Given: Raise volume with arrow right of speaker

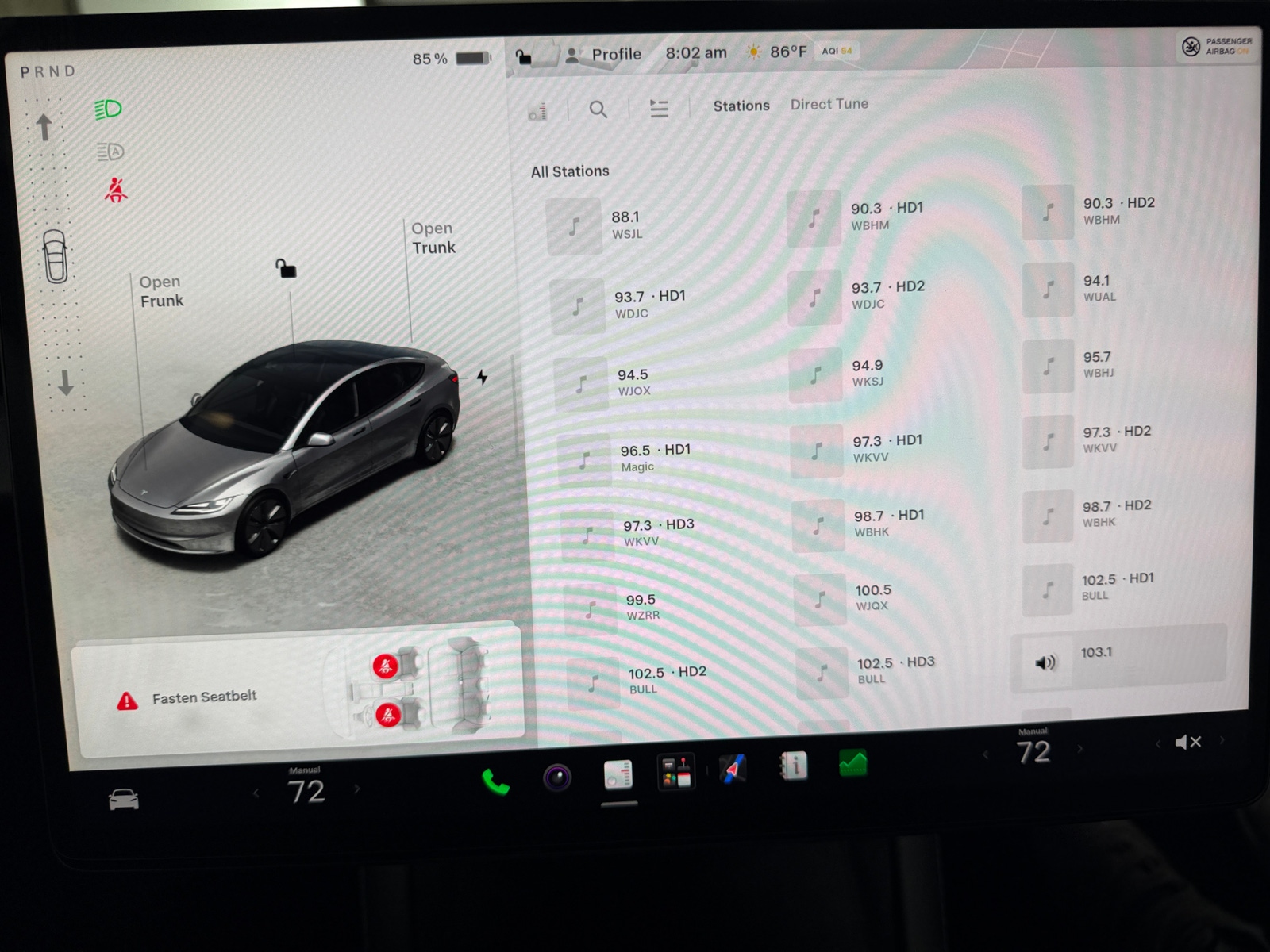Looking at the screenshot, I should [1222, 740].
